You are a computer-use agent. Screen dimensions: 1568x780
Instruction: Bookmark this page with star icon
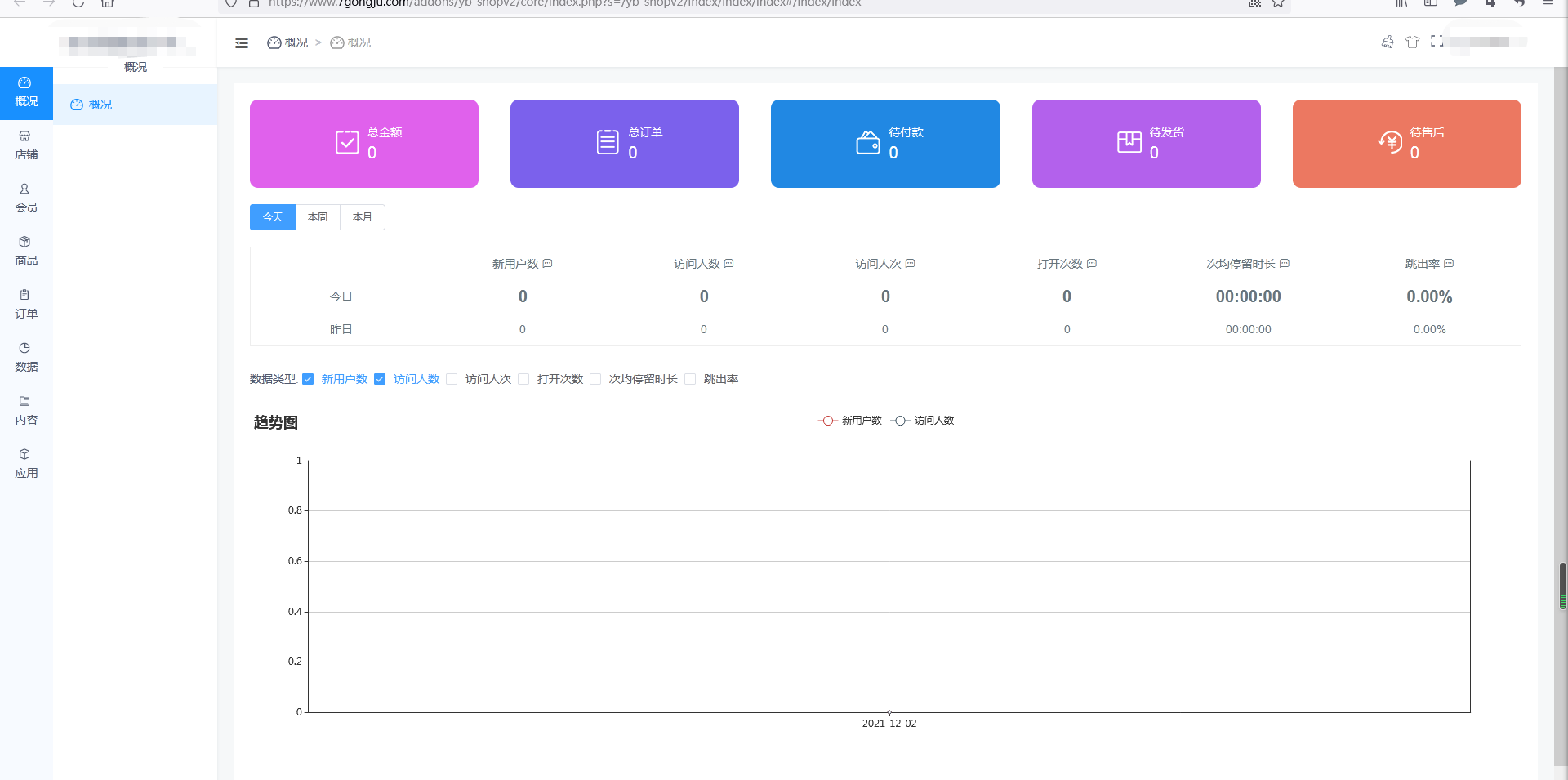1278,3
